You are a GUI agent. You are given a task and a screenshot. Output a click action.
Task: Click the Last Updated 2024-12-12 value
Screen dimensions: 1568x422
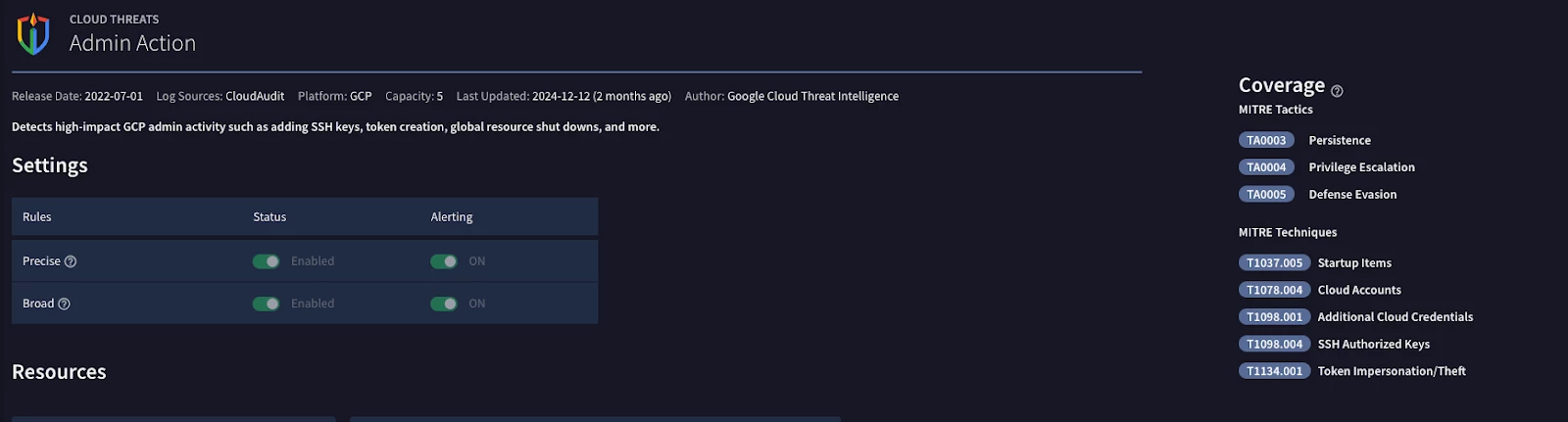602,96
